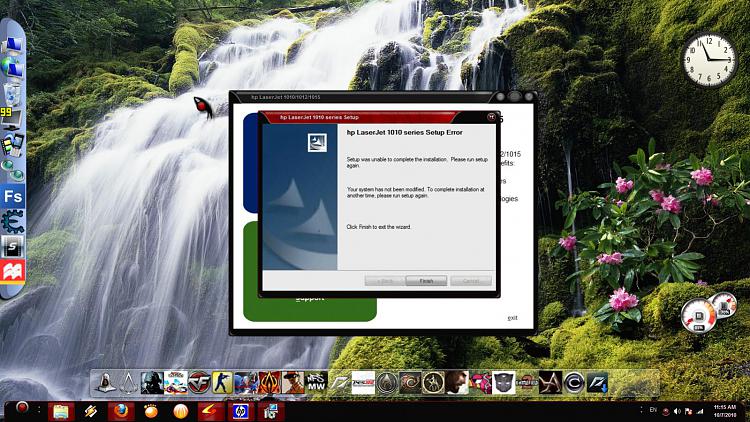The image size is (750, 422).
Task: Open the Network globe icon in left dock
Action: [12, 67]
